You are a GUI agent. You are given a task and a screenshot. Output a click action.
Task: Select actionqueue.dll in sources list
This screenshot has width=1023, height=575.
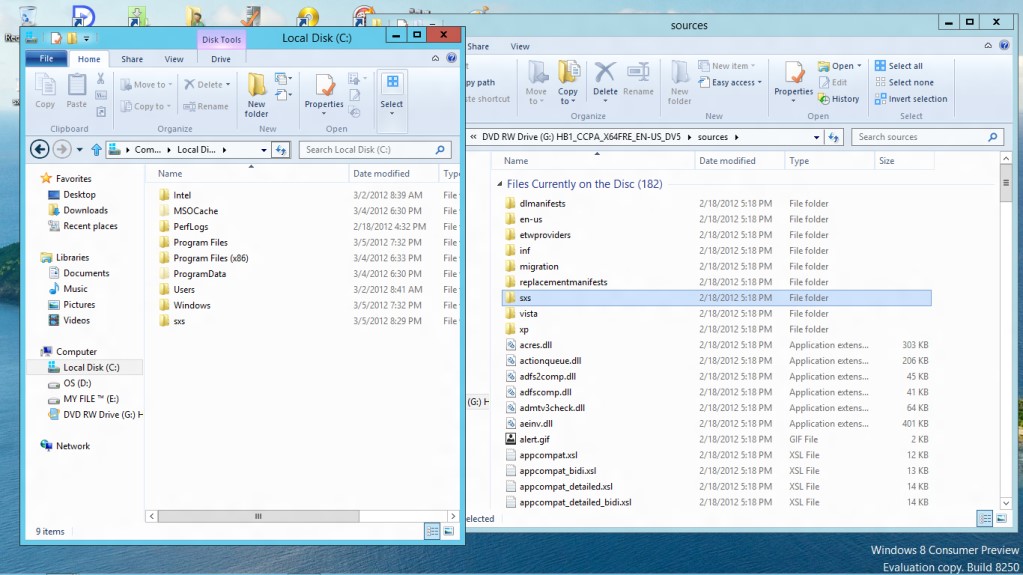(550, 360)
